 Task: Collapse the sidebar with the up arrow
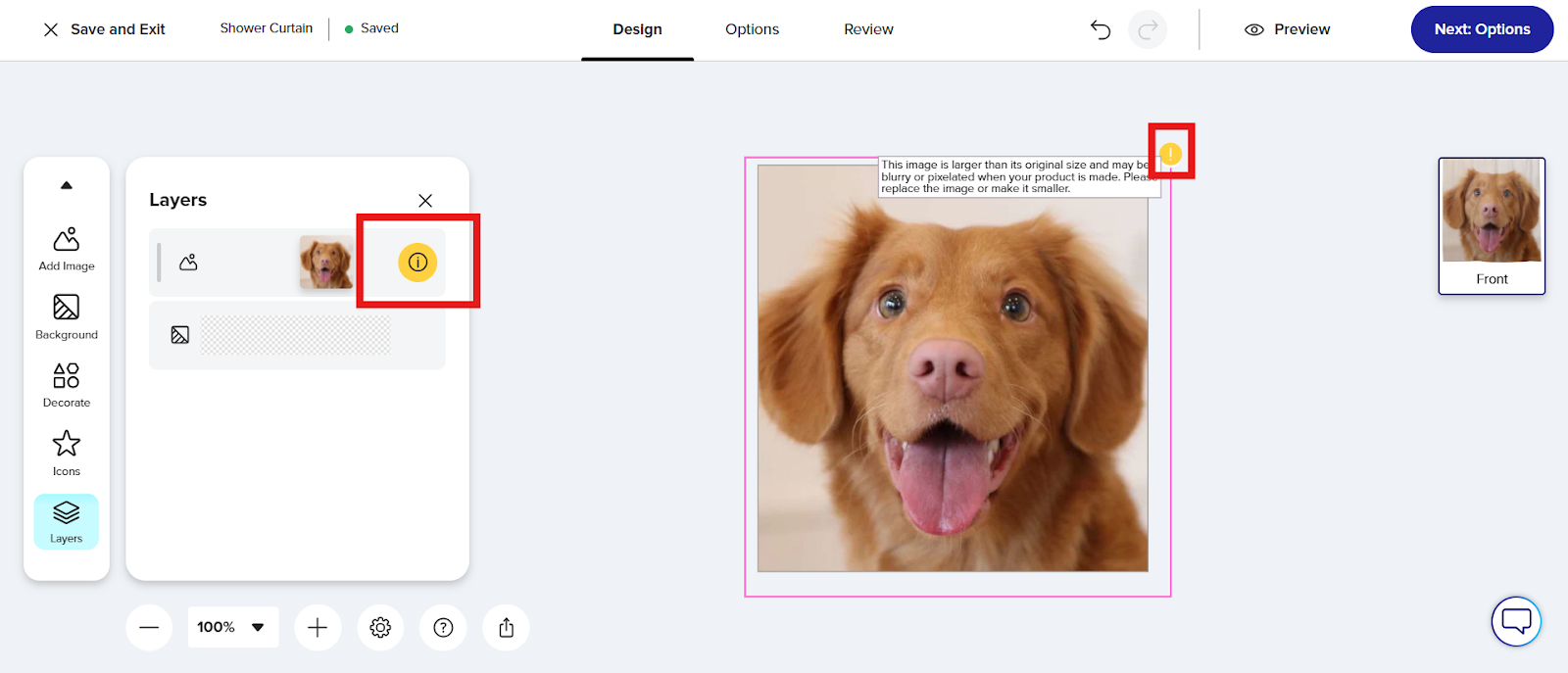67,185
